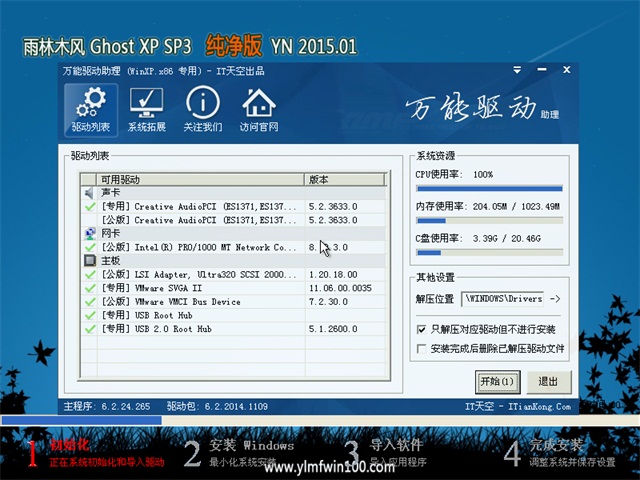Screen dimensions: 640x480
Task: Click the 声卡 speaker category icon
Action: click(90, 192)
